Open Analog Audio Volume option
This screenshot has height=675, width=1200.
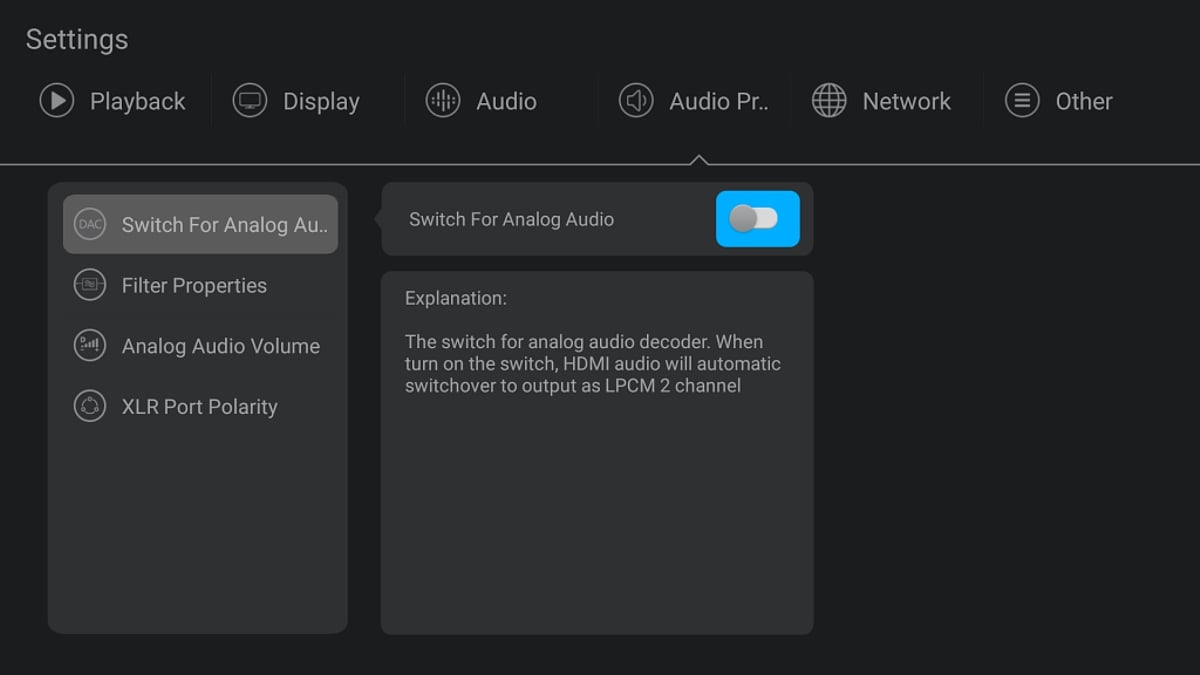(x=220, y=346)
